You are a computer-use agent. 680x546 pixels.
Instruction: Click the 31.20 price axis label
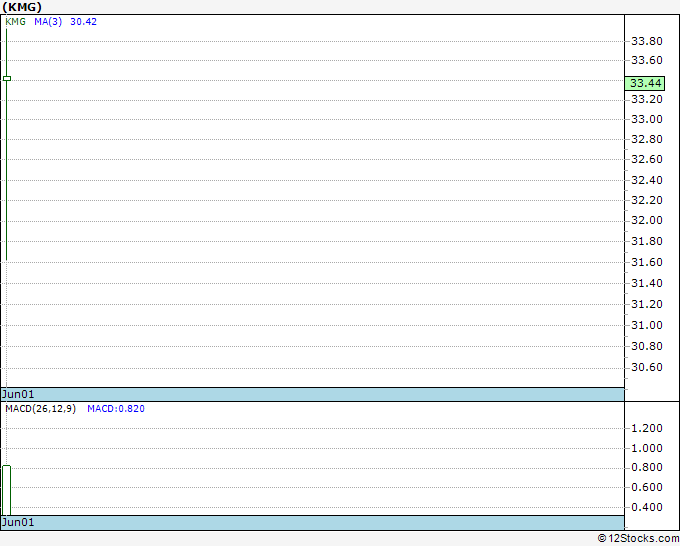tap(647, 304)
